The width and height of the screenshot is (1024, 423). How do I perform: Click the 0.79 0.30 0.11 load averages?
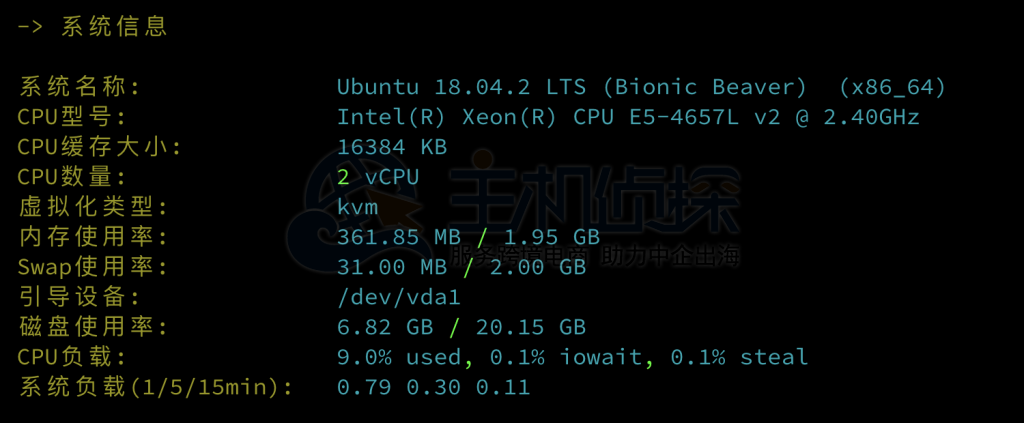(x=433, y=387)
